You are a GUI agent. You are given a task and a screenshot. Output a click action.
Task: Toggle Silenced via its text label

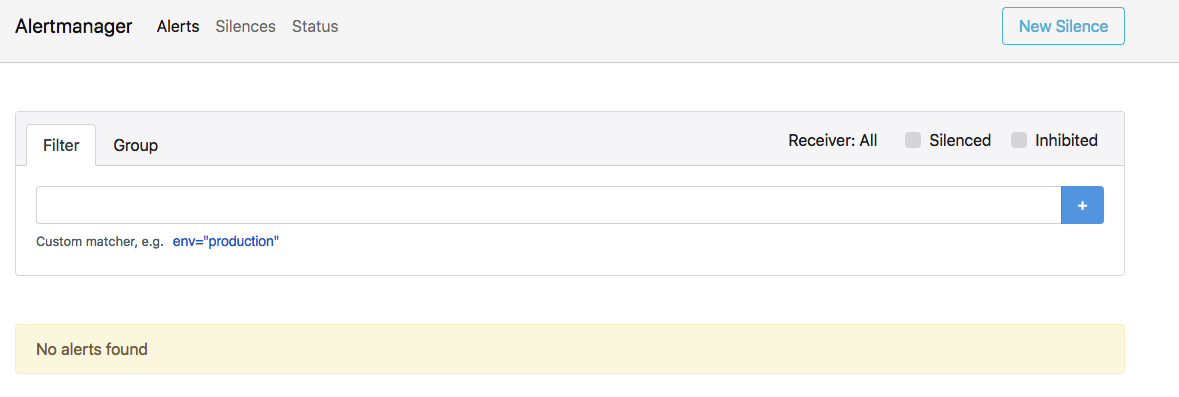(x=960, y=141)
